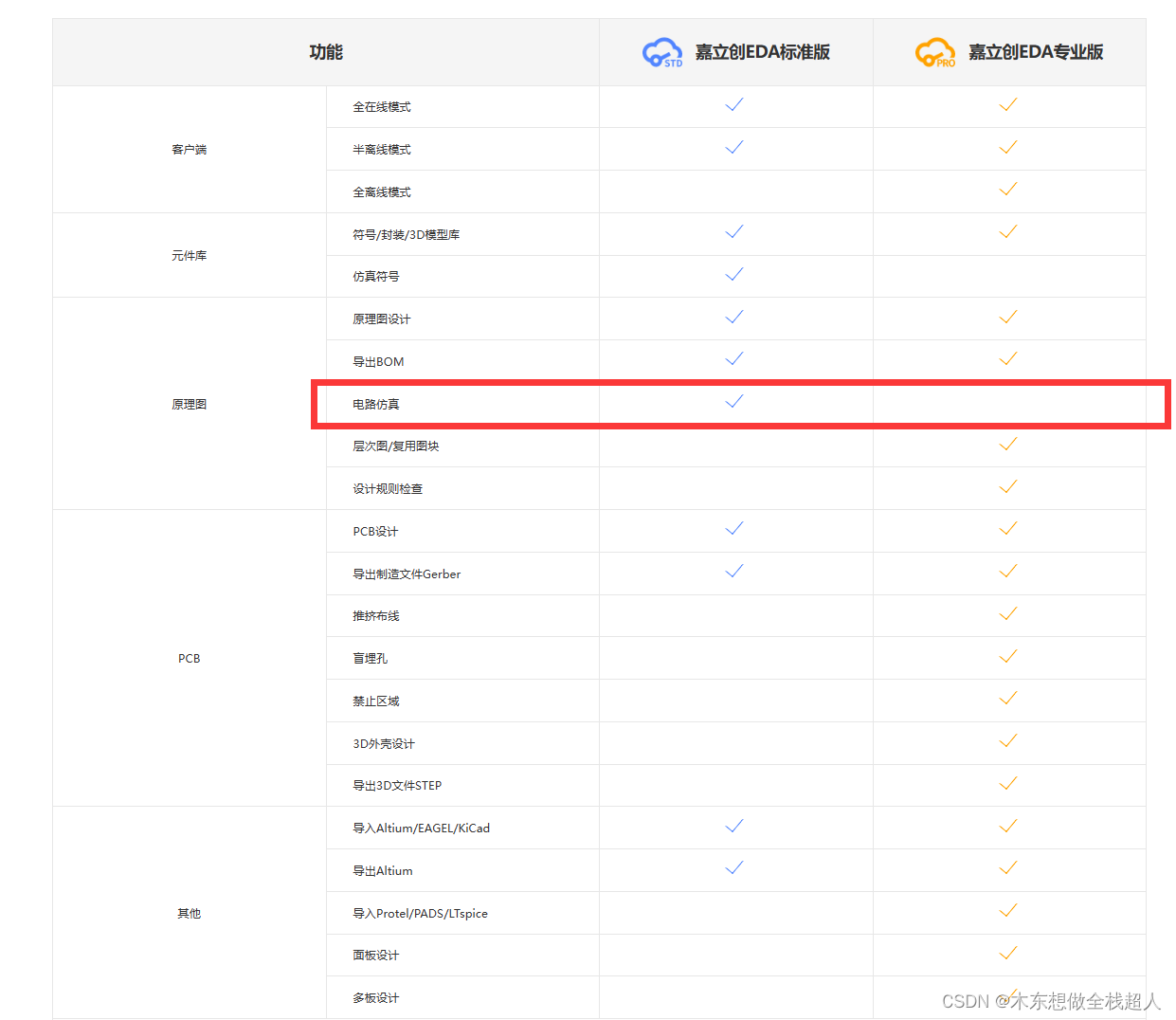Screen dimensions: 1176x1020
Task: Click the 功能 column header
Action: tap(326, 52)
